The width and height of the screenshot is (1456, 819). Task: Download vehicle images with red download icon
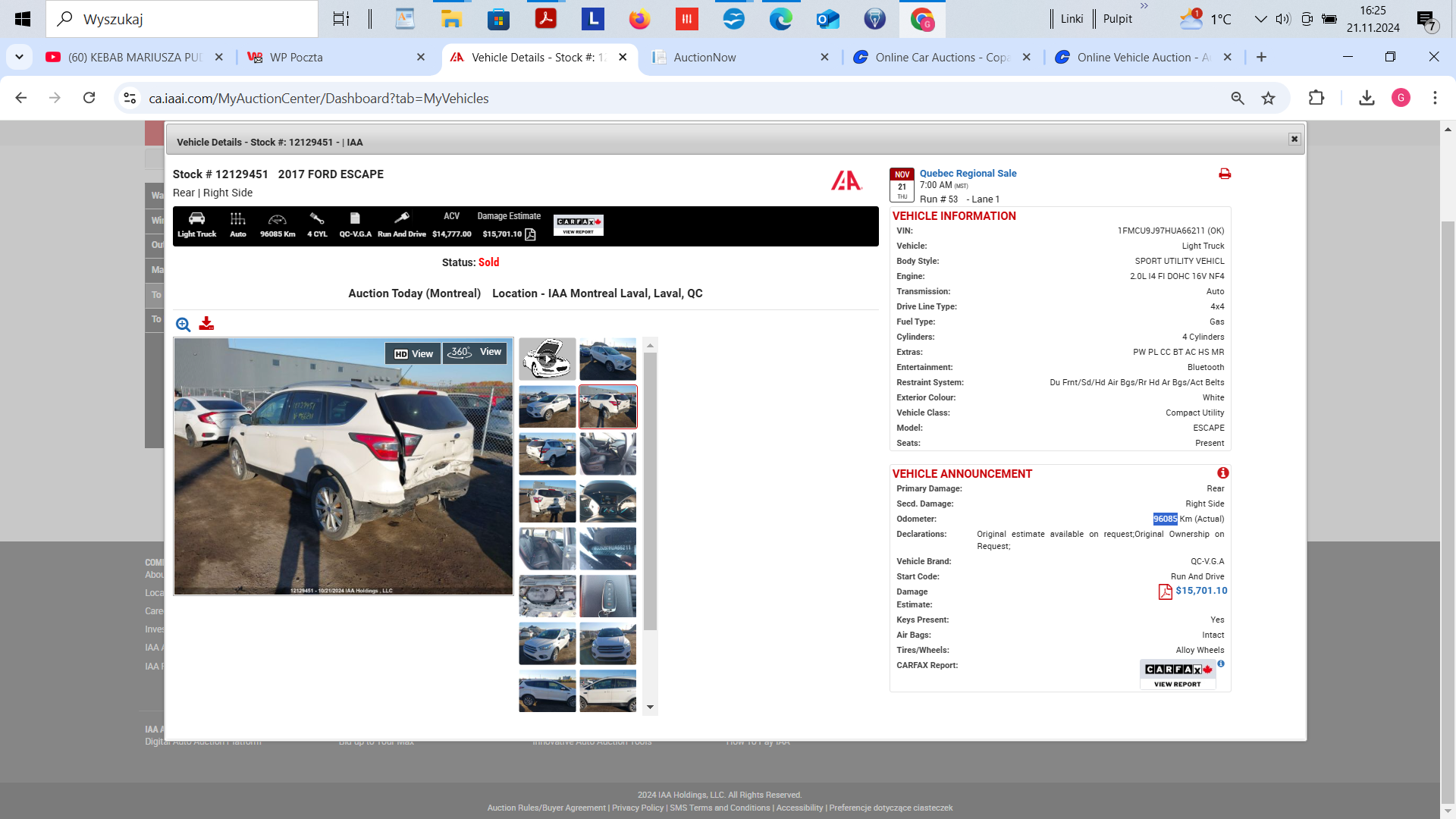(206, 324)
